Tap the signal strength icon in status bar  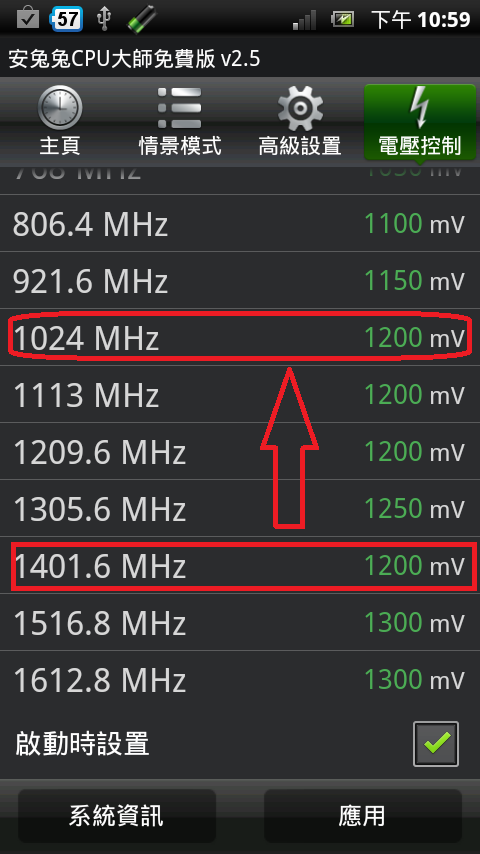pos(305,21)
